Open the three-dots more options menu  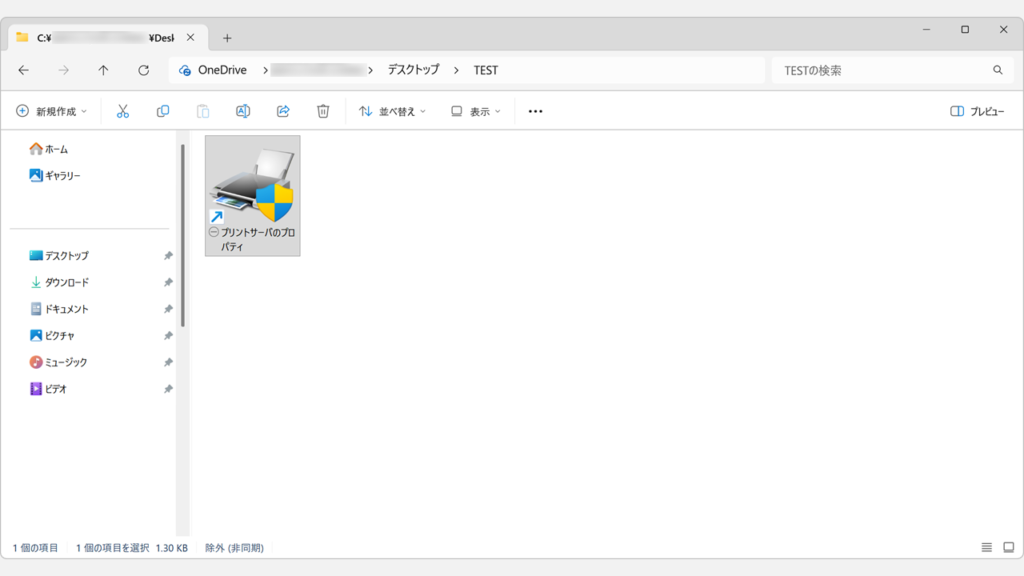[x=536, y=112]
